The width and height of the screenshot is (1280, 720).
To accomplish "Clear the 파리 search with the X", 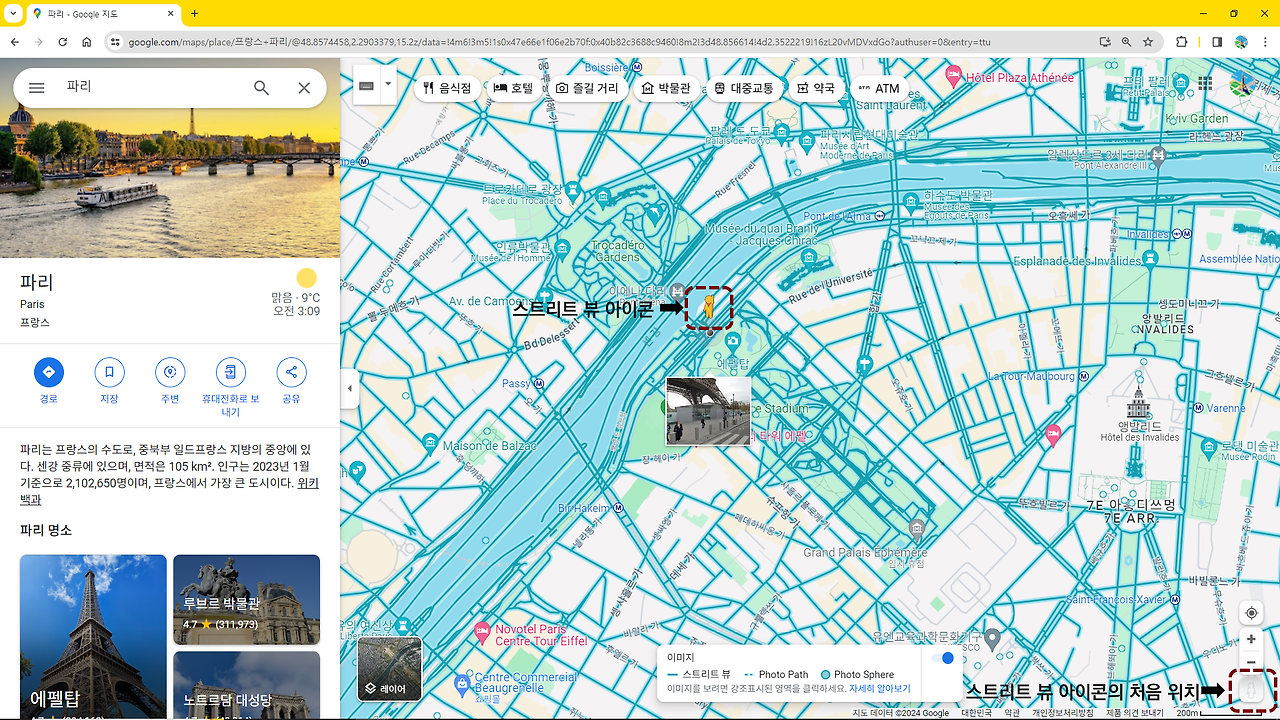I will [x=304, y=88].
